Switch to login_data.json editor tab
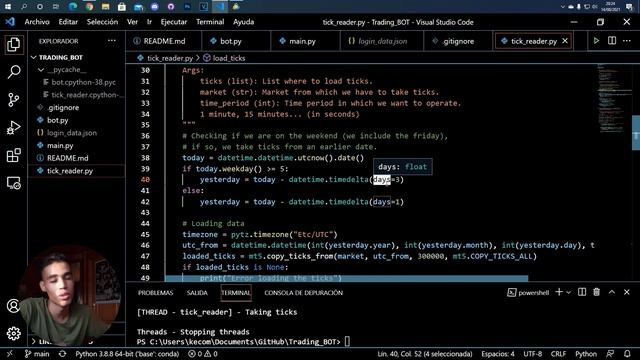640x360 pixels. (382, 41)
